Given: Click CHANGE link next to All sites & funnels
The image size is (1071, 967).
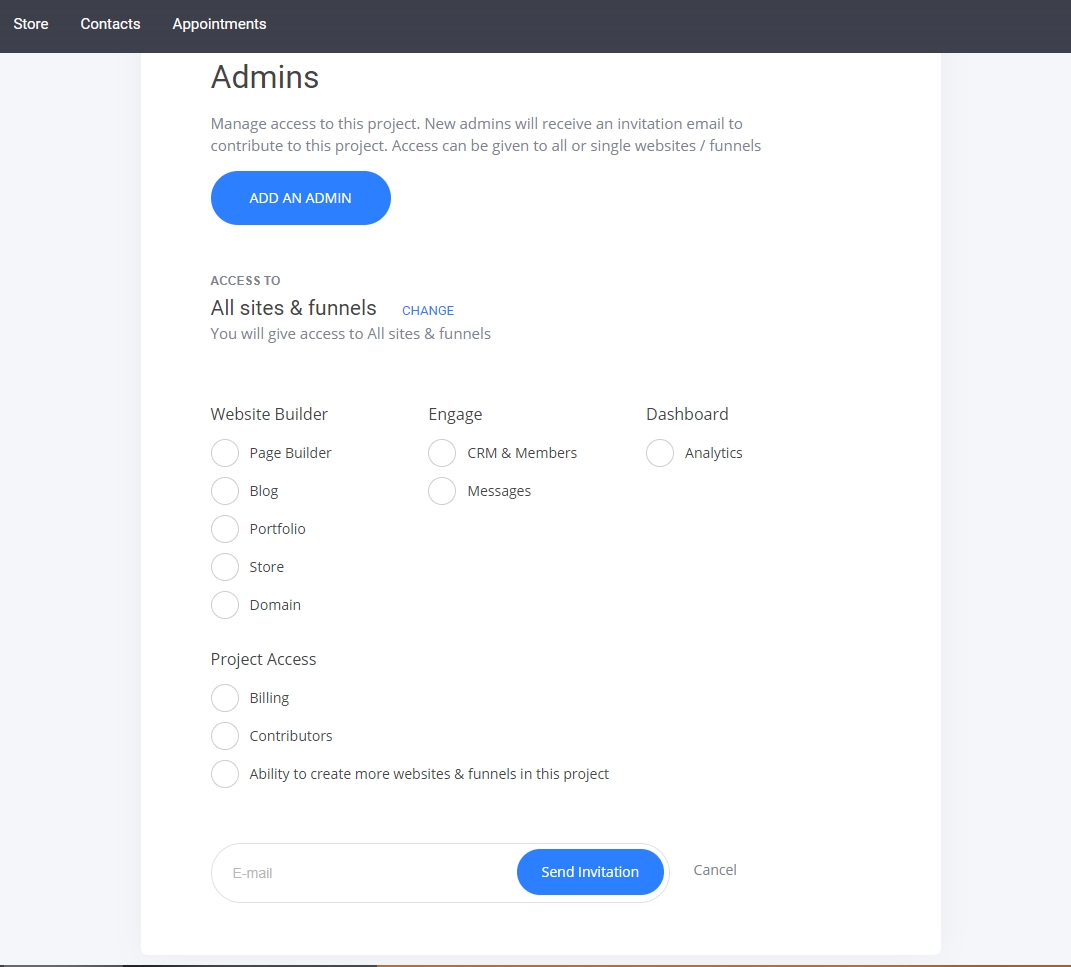Looking at the screenshot, I should [428, 311].
